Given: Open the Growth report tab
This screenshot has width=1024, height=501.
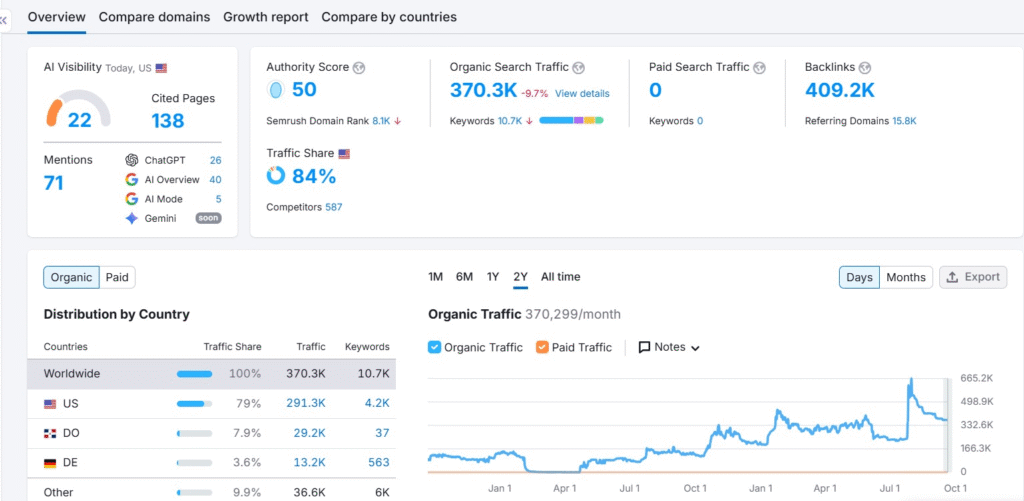Looking at the screenshot, I should [265, 17].
